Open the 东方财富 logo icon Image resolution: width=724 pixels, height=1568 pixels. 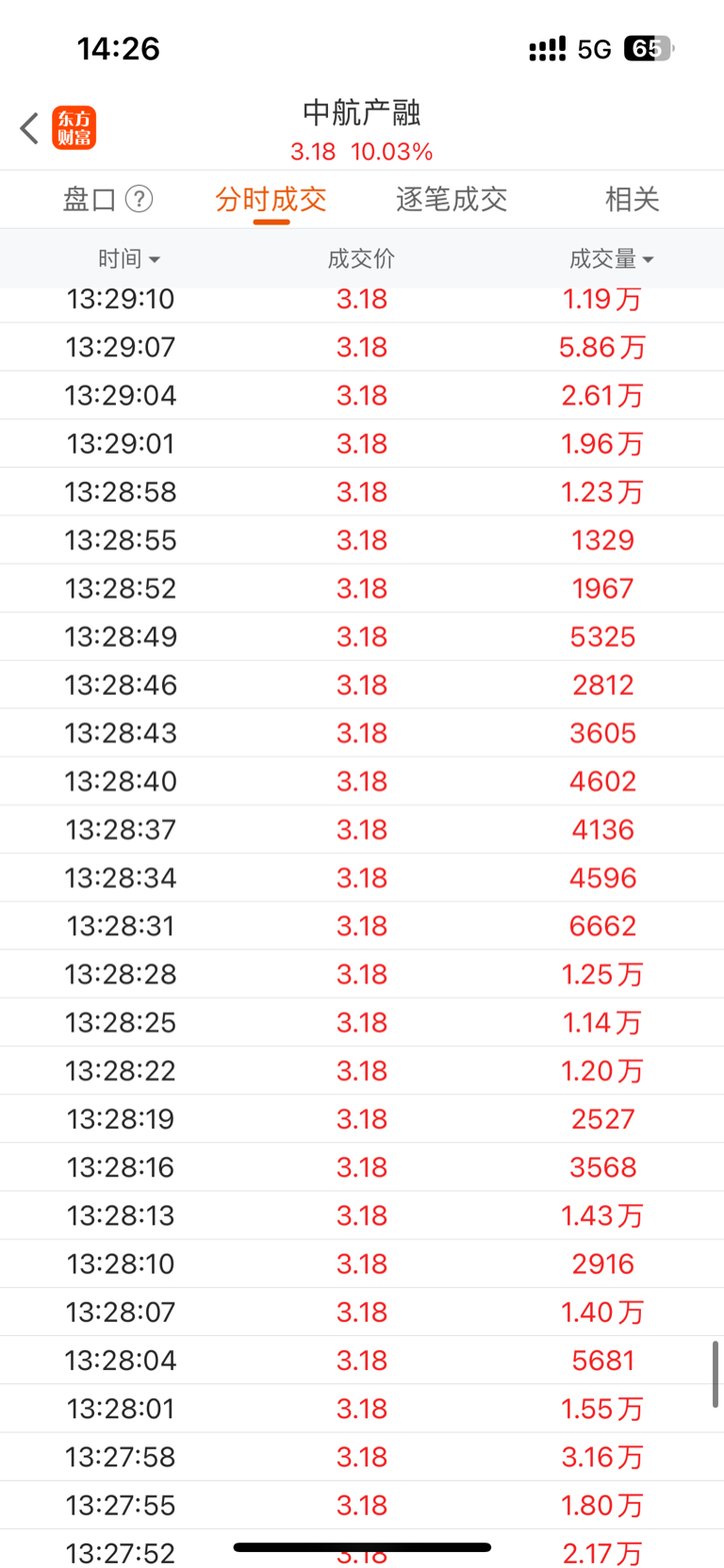point(74,128)
